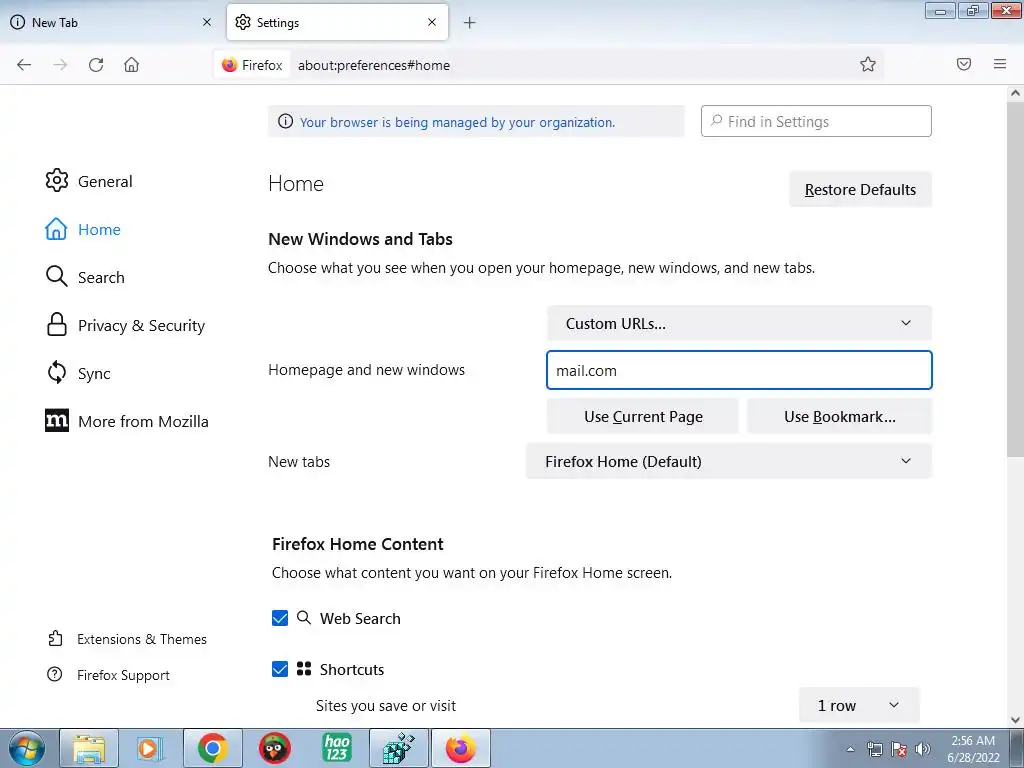Image resolution: width=1024 pixels, height=768 pixels.
Task: Uncheck the Web Search checkbox
Action: (280, 618)
